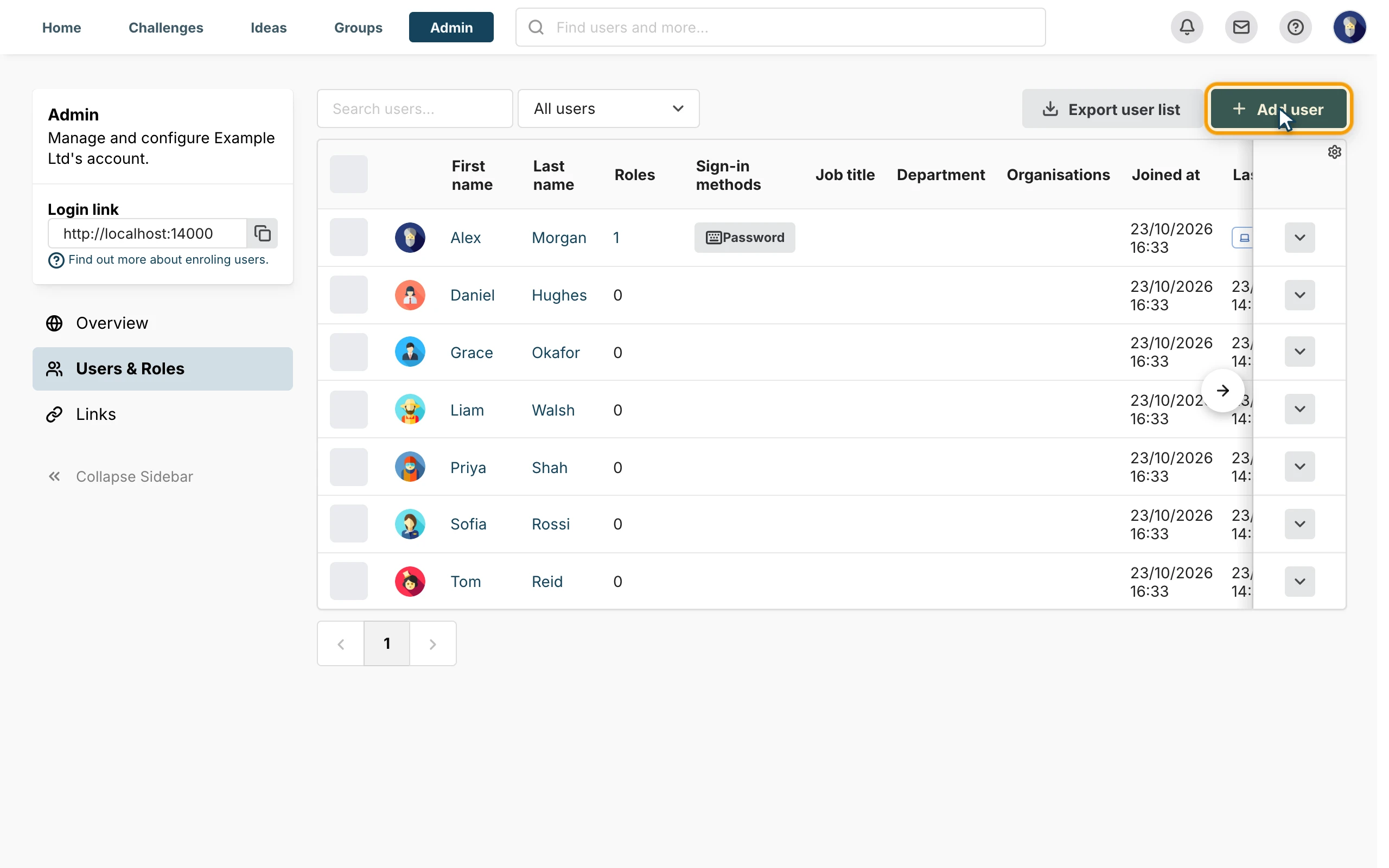This screenshot has height=868, width=1389.
Task: Select the checkbox for Alex Morgan
Action: 348,238
